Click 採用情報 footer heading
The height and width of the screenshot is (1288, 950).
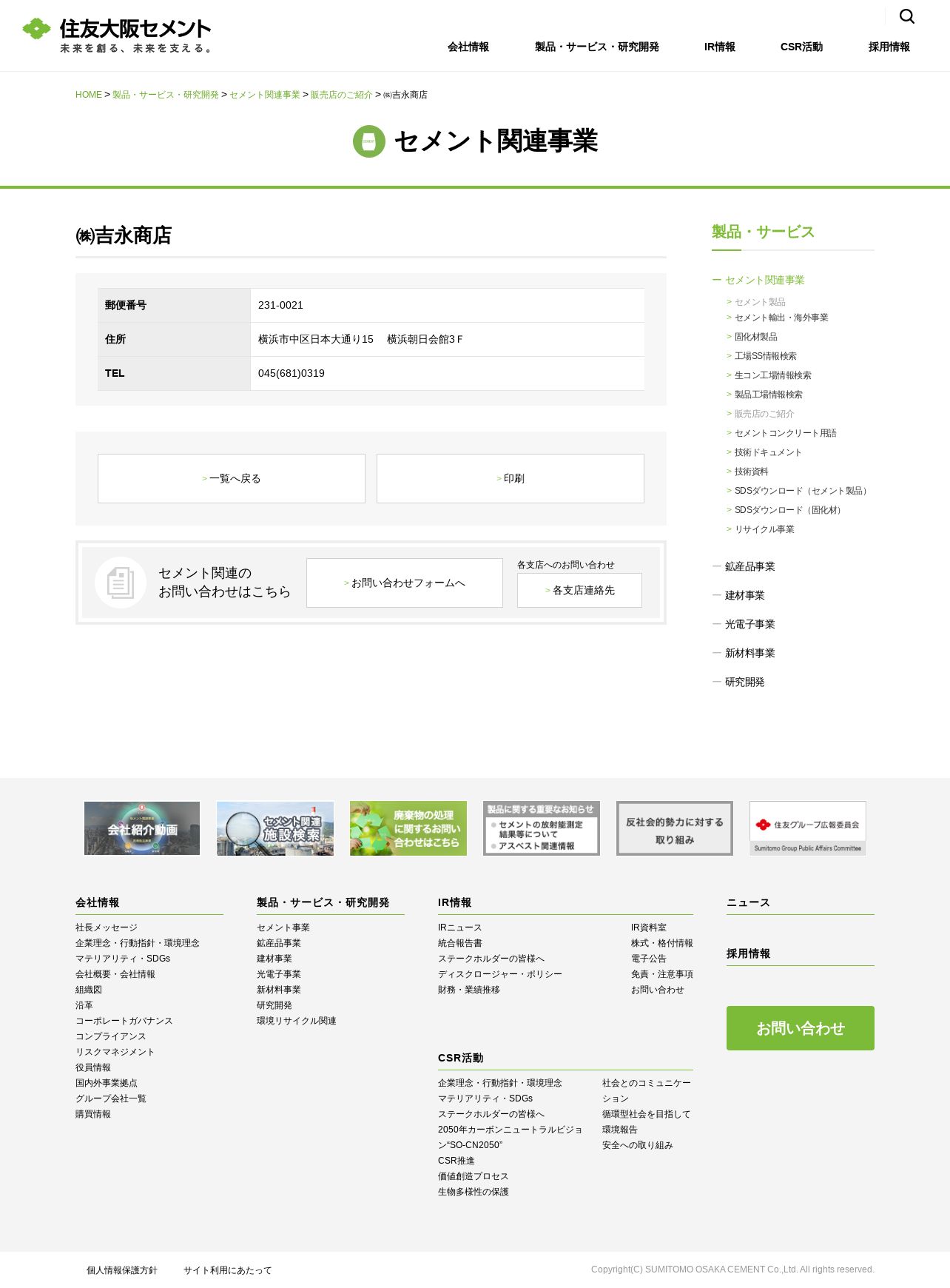coord(749,953)
